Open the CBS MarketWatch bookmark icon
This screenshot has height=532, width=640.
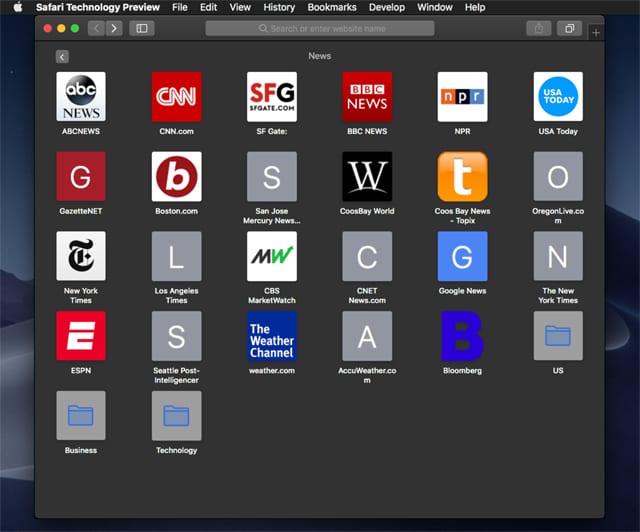(x=271, y=257)
